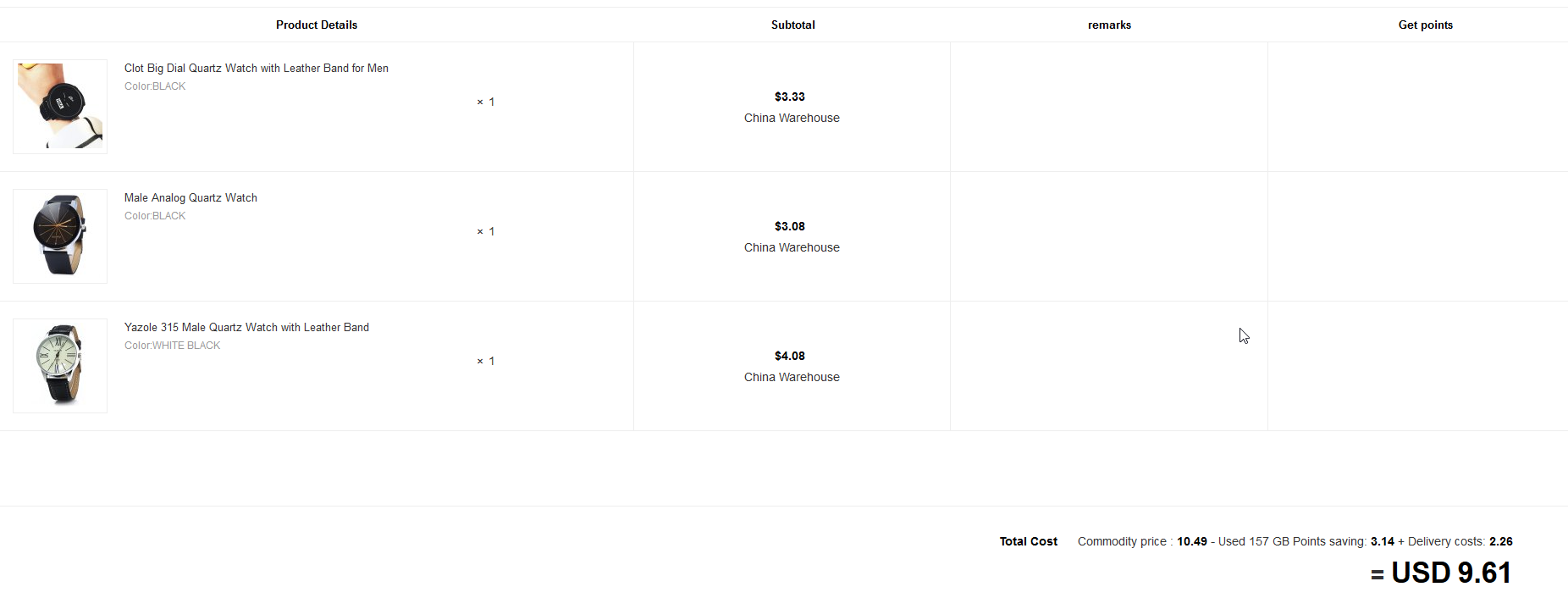
Task: Open Clot Big Dial Quartz Watch link
Action: point(256,69)
